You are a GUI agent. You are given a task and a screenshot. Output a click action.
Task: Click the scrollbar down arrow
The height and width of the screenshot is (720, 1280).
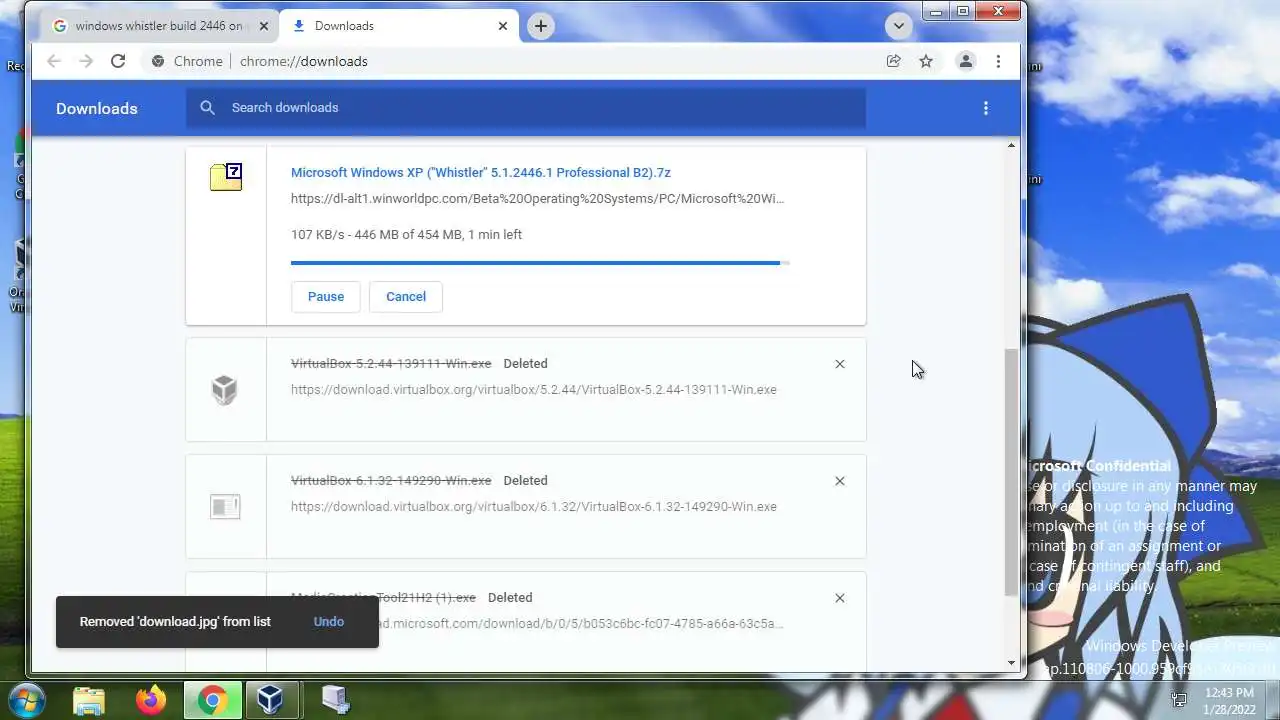[1011, 663]
